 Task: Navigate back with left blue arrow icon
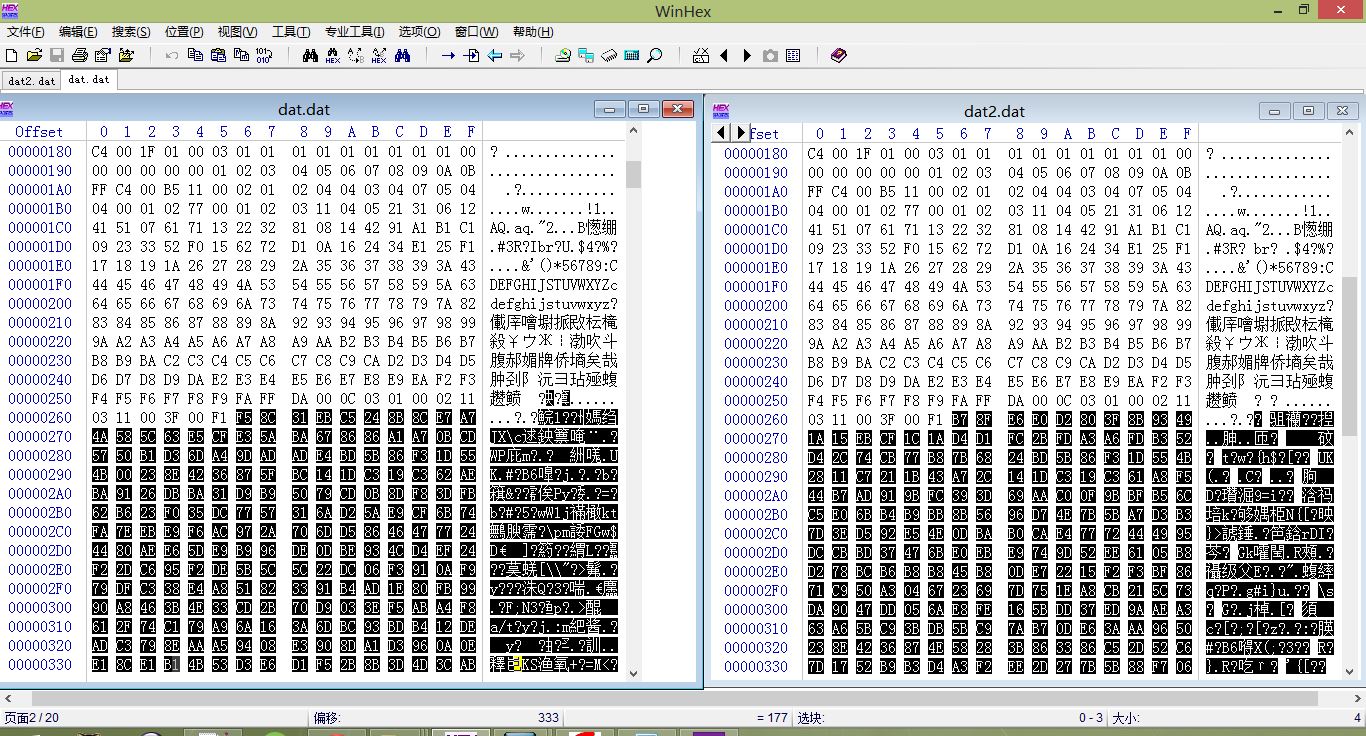pyautogui.click(x=494, y=55)
